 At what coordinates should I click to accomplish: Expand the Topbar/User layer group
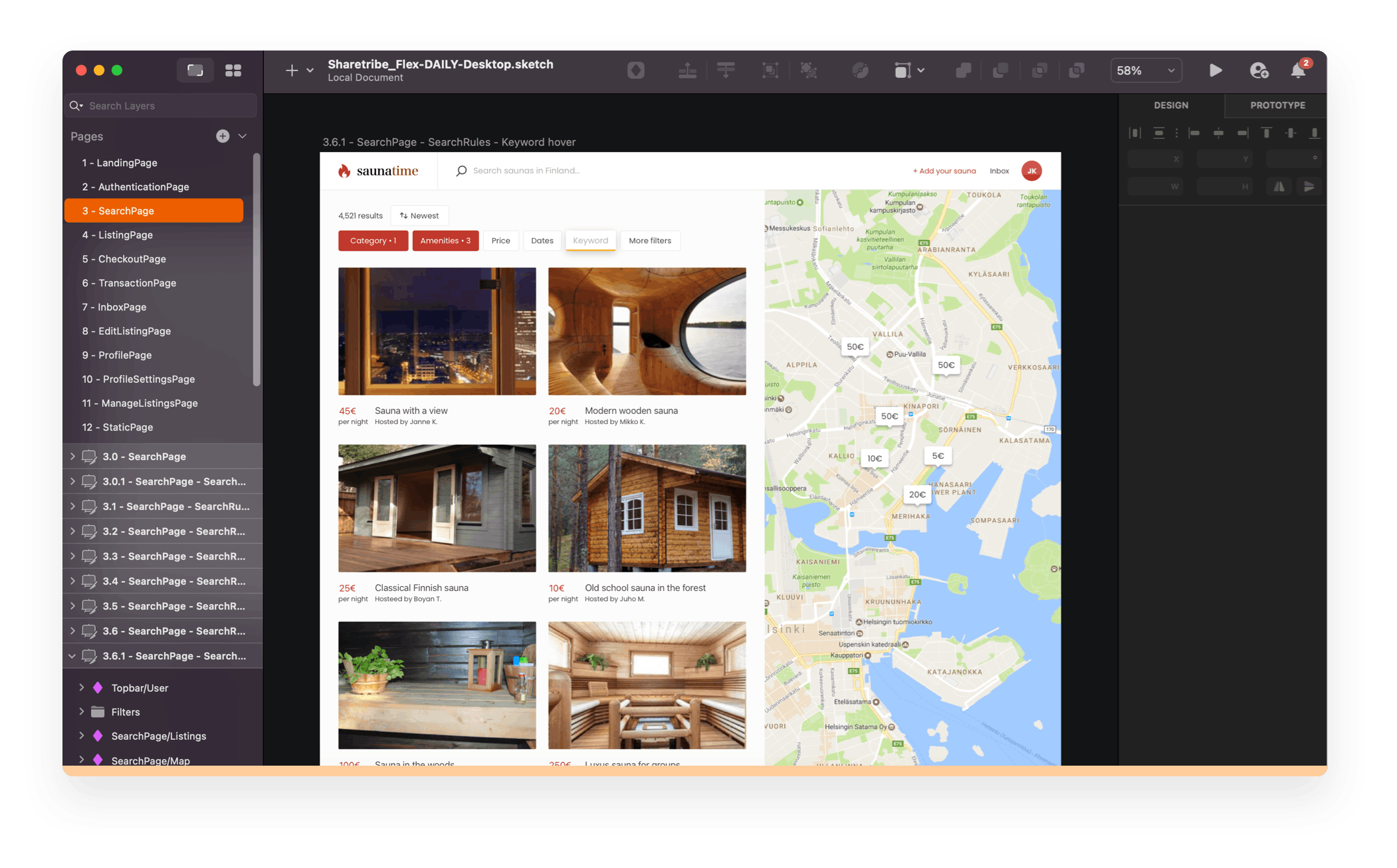pos(82,687)
